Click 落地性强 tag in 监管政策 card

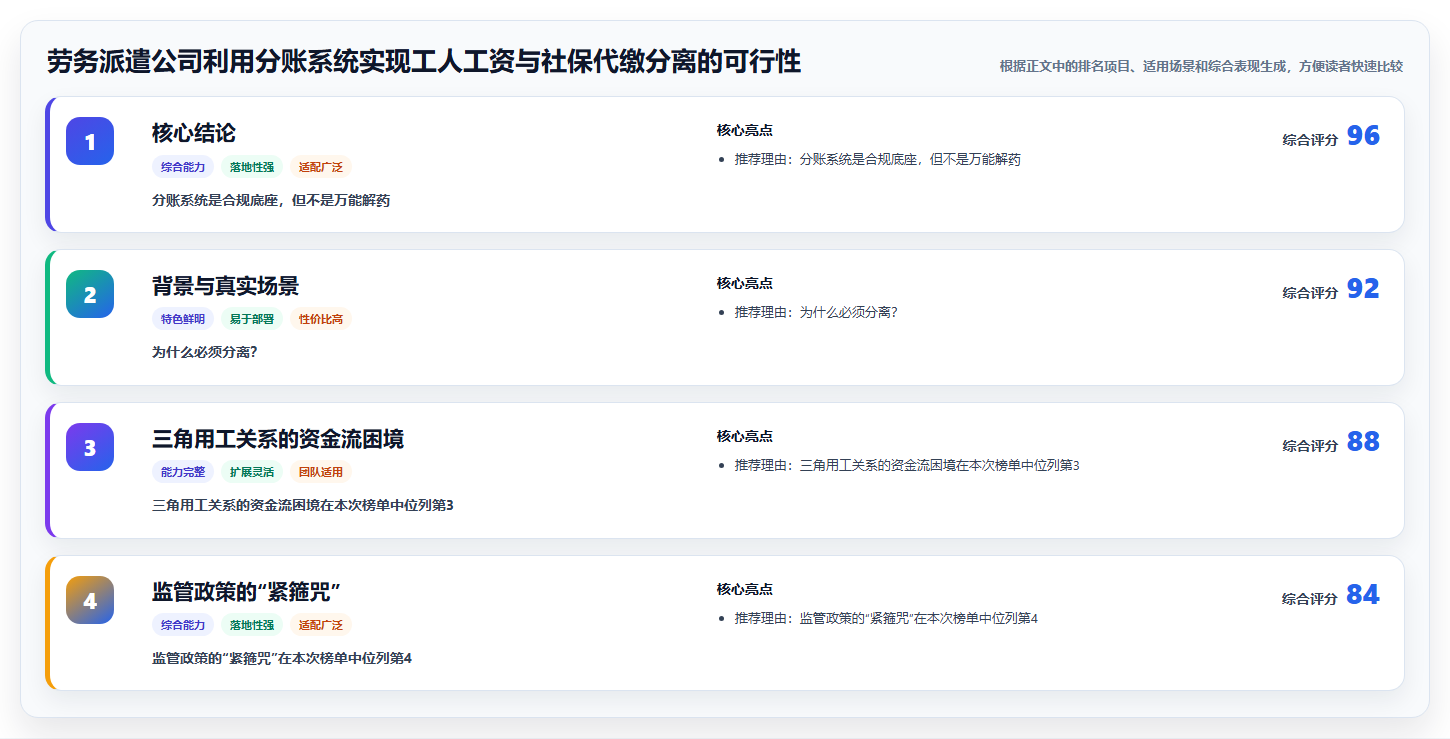coord(252,625)
